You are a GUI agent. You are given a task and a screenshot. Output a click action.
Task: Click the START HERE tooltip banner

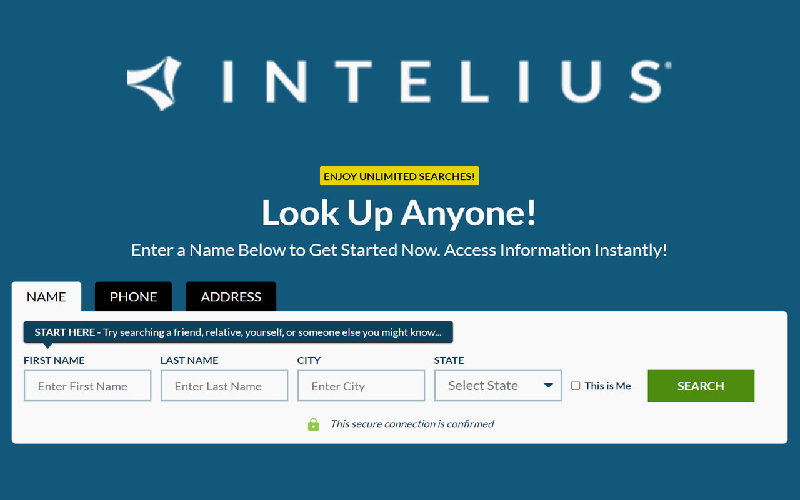coord(238,332)
